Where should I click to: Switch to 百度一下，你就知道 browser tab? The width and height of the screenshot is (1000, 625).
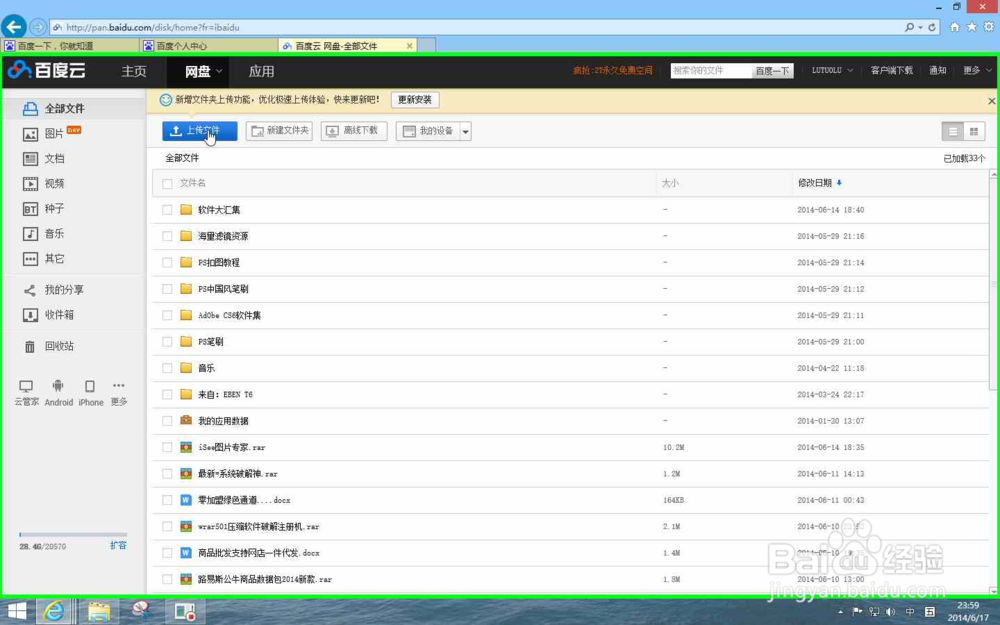[x=70, y=46]
